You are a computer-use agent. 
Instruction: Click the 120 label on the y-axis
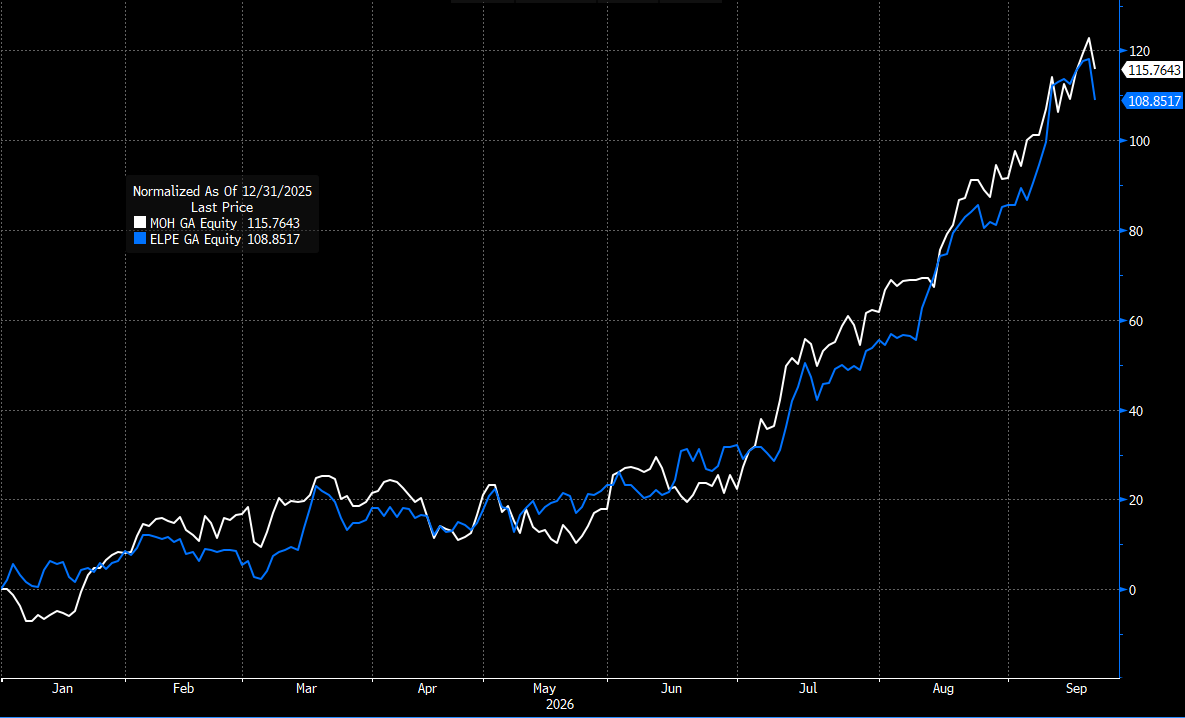pyautogui.click(x=1139, y=51)
